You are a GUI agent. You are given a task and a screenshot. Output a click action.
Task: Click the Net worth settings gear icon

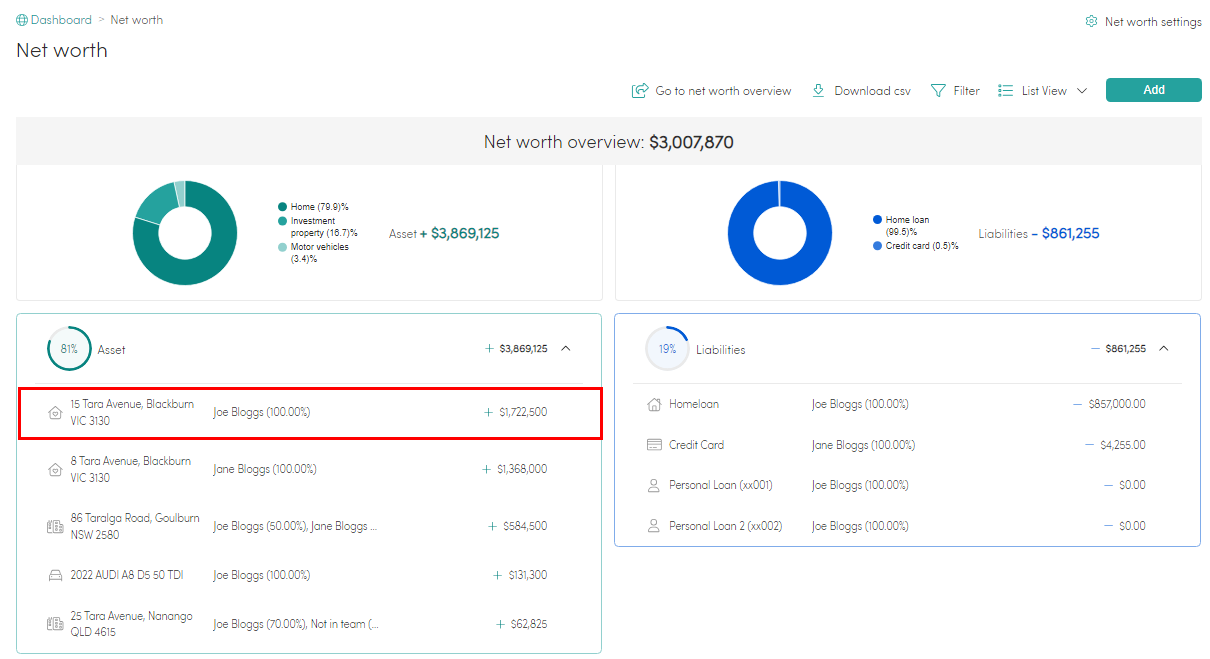click(x=1091, y=22)
